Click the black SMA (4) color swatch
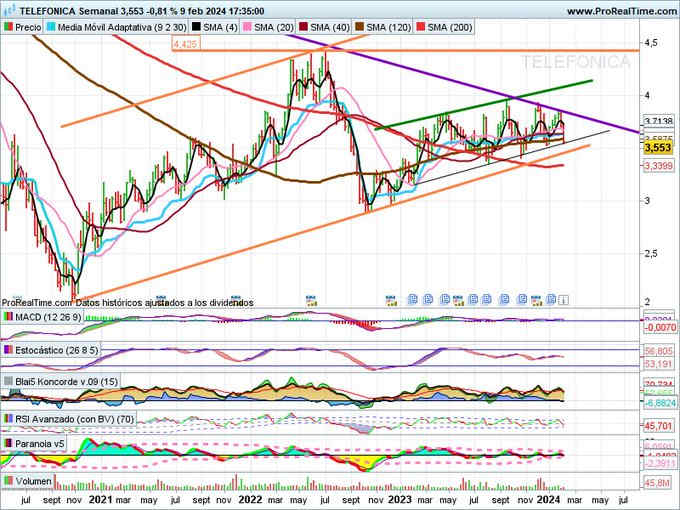Screen dimensions: 680x510 tap(196, 27)
